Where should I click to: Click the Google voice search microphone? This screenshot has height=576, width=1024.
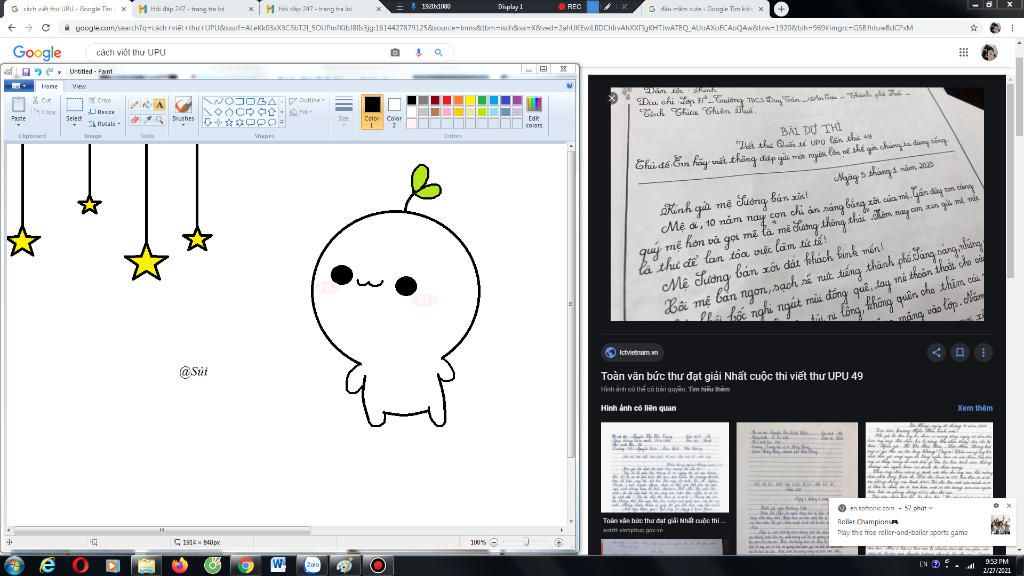tap(419, 52)
